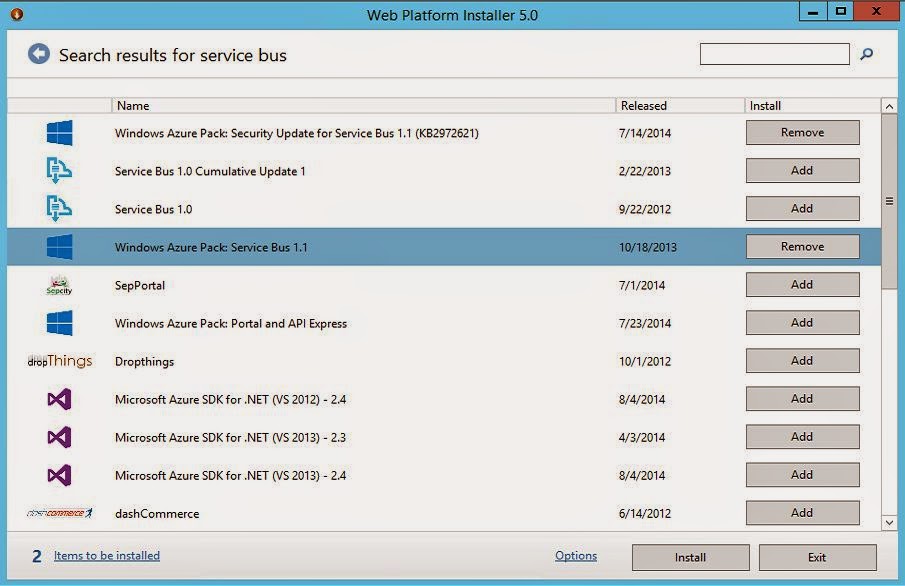This screenshot has width=905, height=586.
Task: Add Microsoft Azure SDK VS 2013 - 2.3
Action: click(x=802, y=437)
